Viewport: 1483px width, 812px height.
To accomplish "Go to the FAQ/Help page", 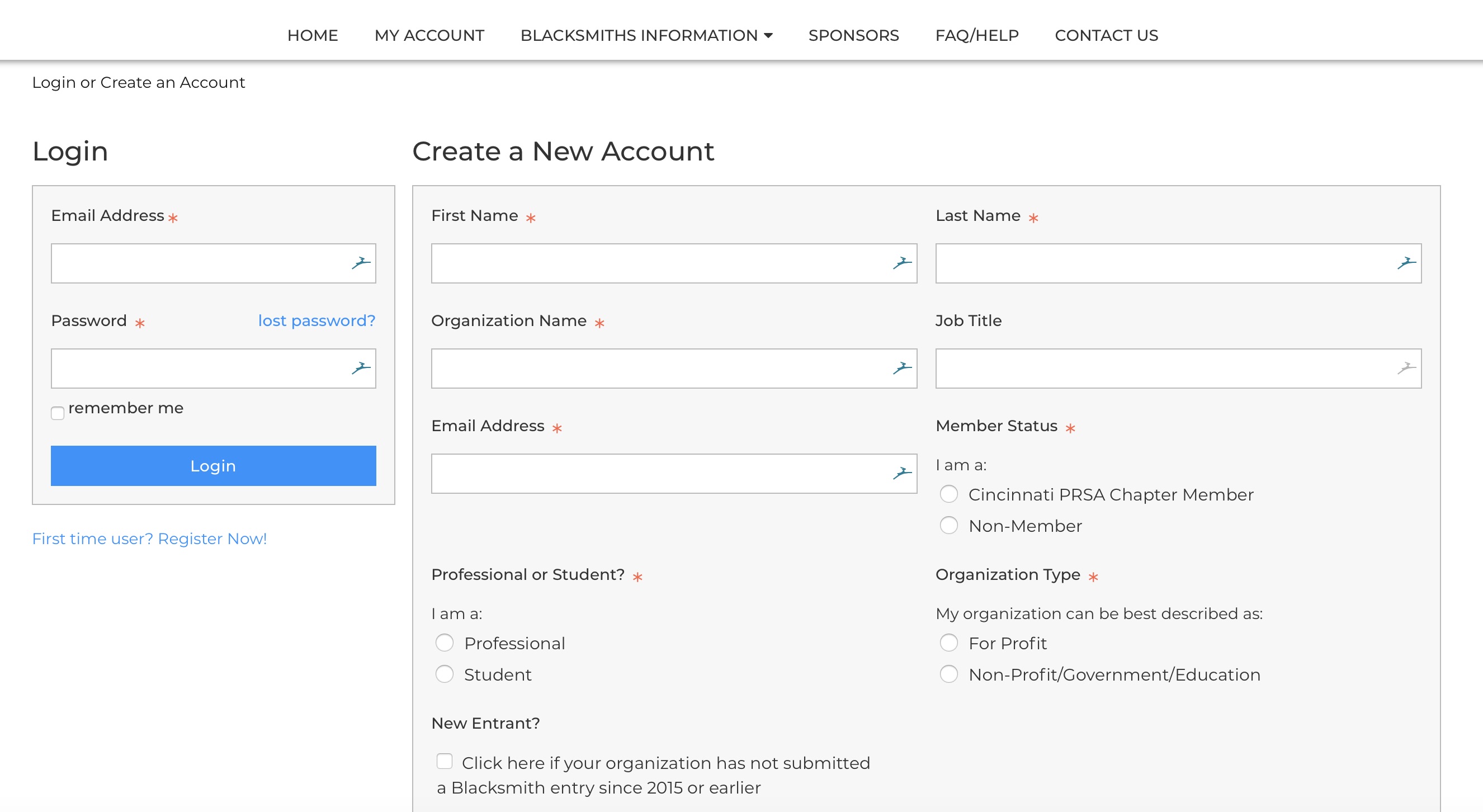I will pos(976,36).
